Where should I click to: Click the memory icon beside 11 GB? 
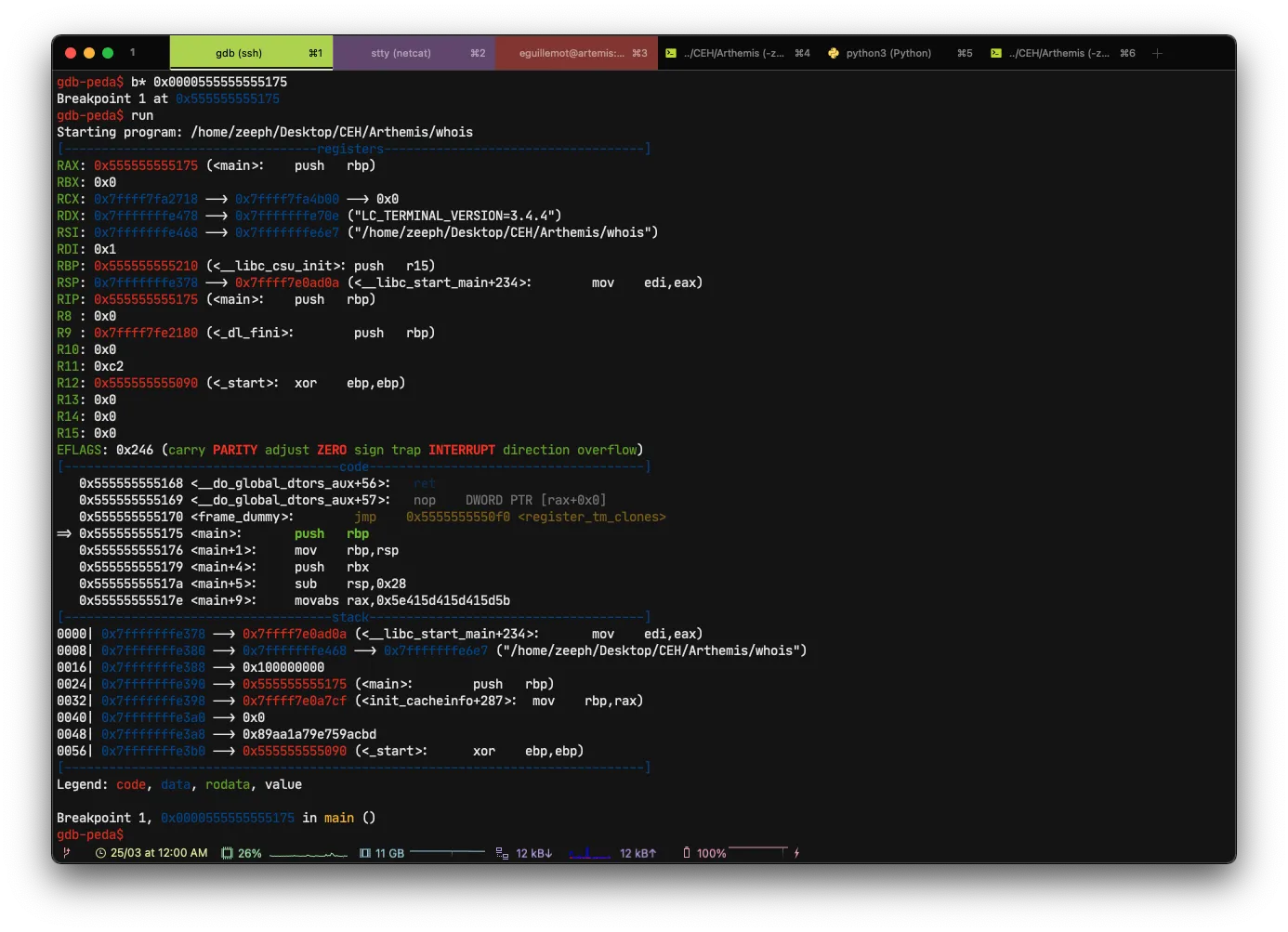[365, 853]
